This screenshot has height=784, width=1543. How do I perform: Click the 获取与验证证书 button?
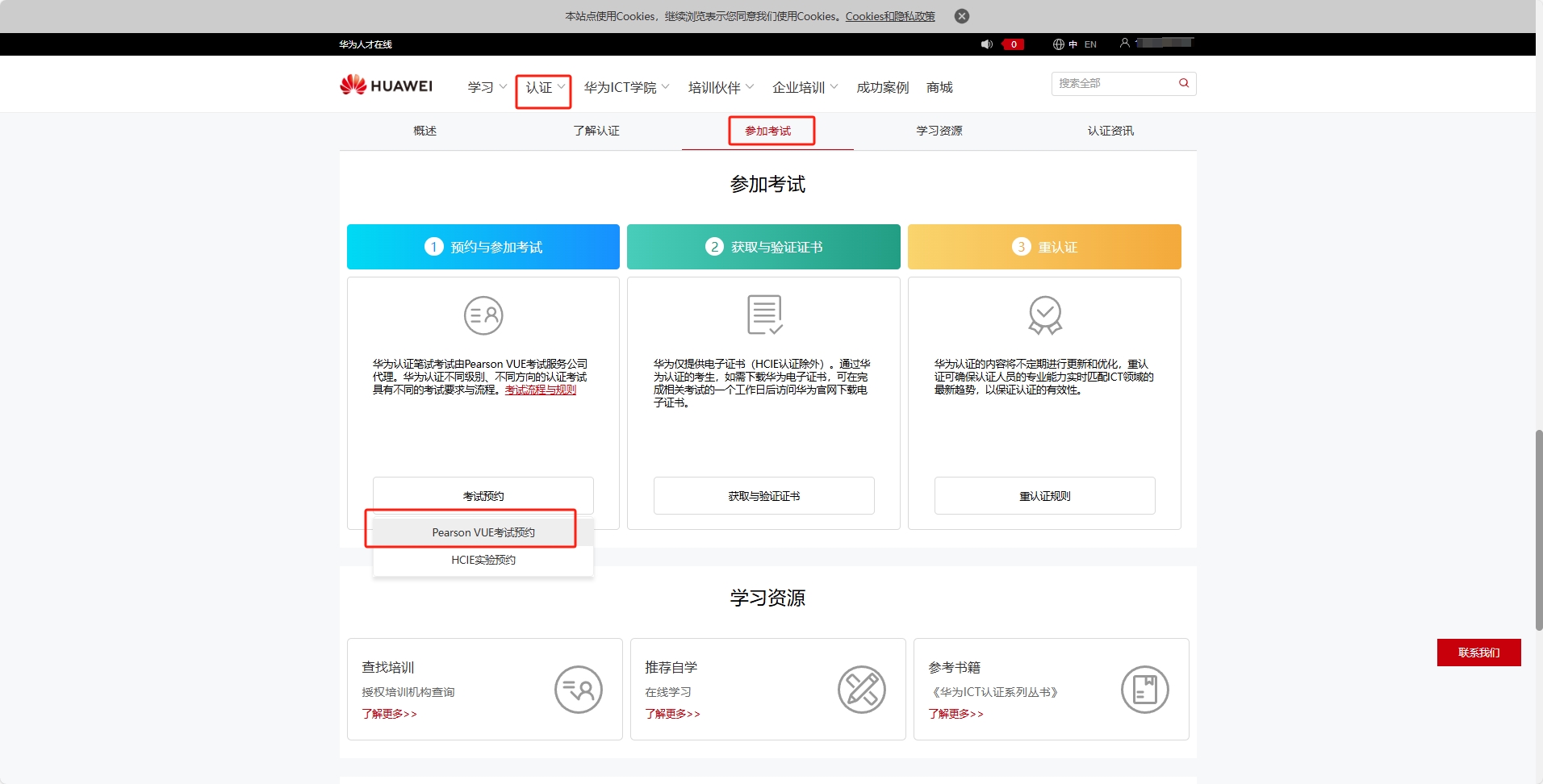(x=764, y=496)
